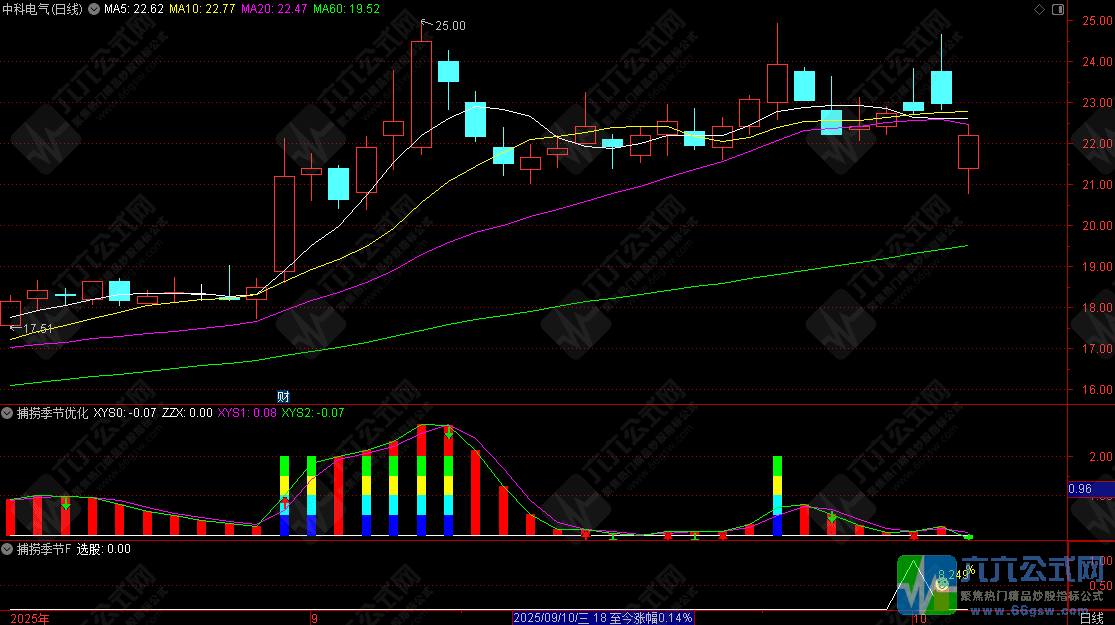Viewport: 1115px width, 625px height.
Task: Select the MA60: 19.52 green label
Action: 346,9
